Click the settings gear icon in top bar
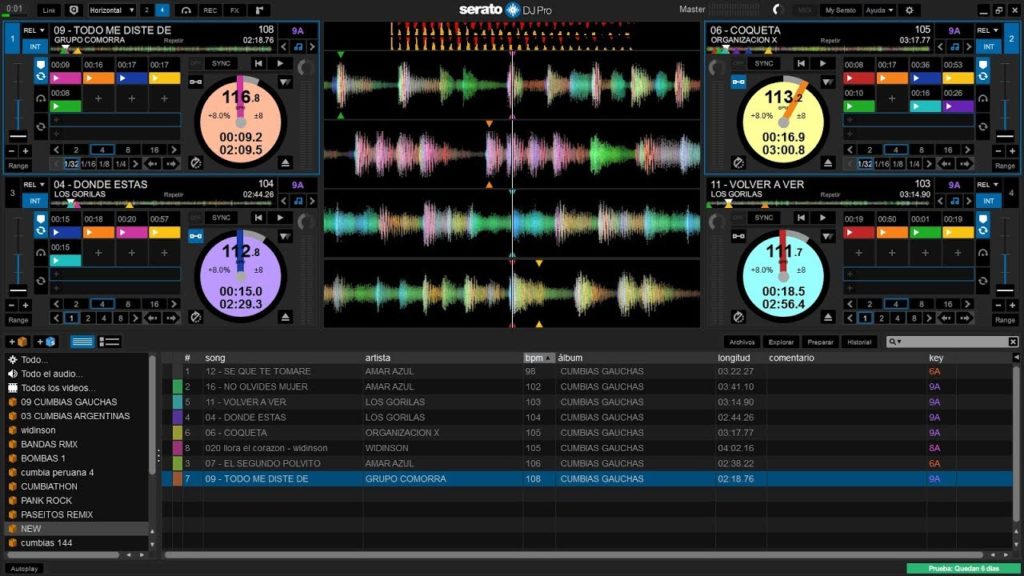The width and height of the screenshot is (1024, 576). pos(909,10)
